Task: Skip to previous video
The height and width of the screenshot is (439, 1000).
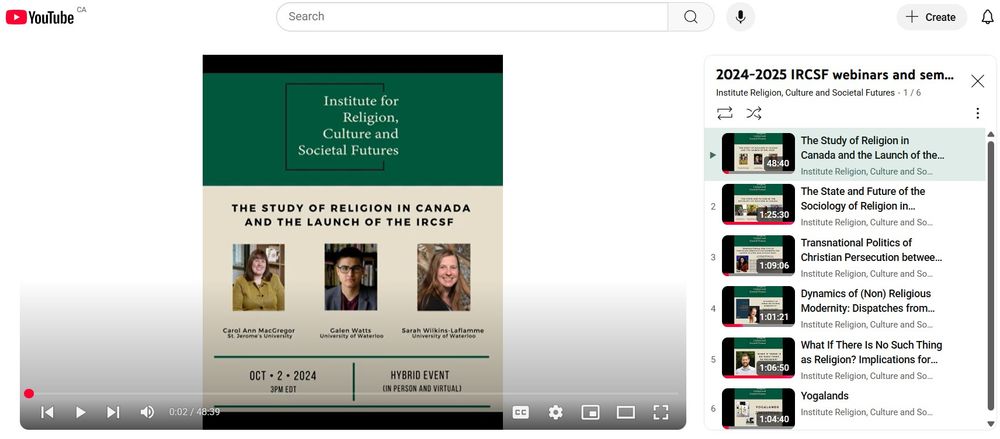Action: 47,412
